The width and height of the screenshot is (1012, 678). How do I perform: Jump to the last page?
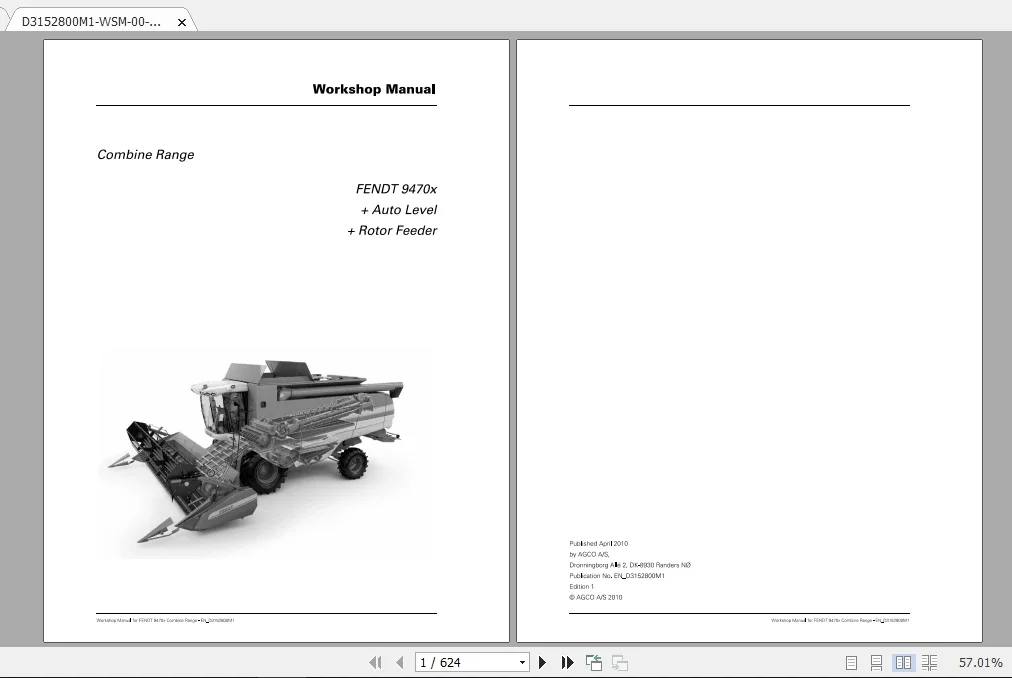(x=567, y=663)
